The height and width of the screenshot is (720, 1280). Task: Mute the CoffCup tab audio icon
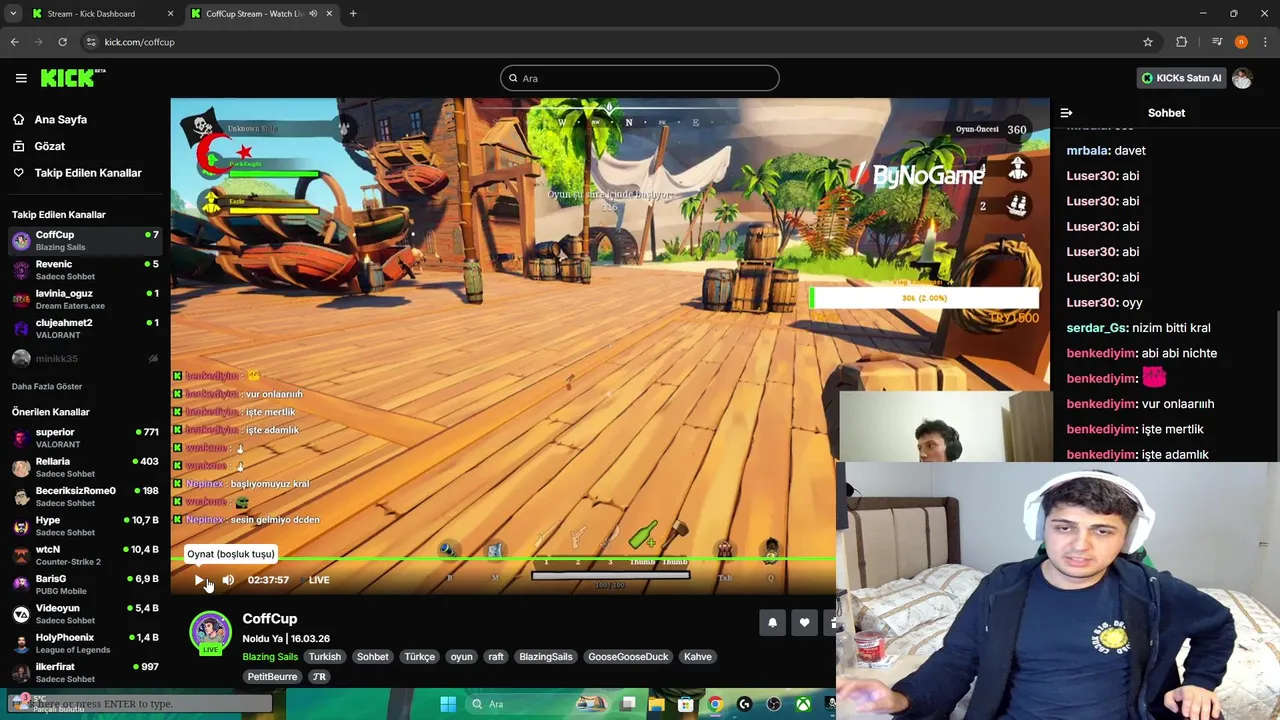point(314,14)
